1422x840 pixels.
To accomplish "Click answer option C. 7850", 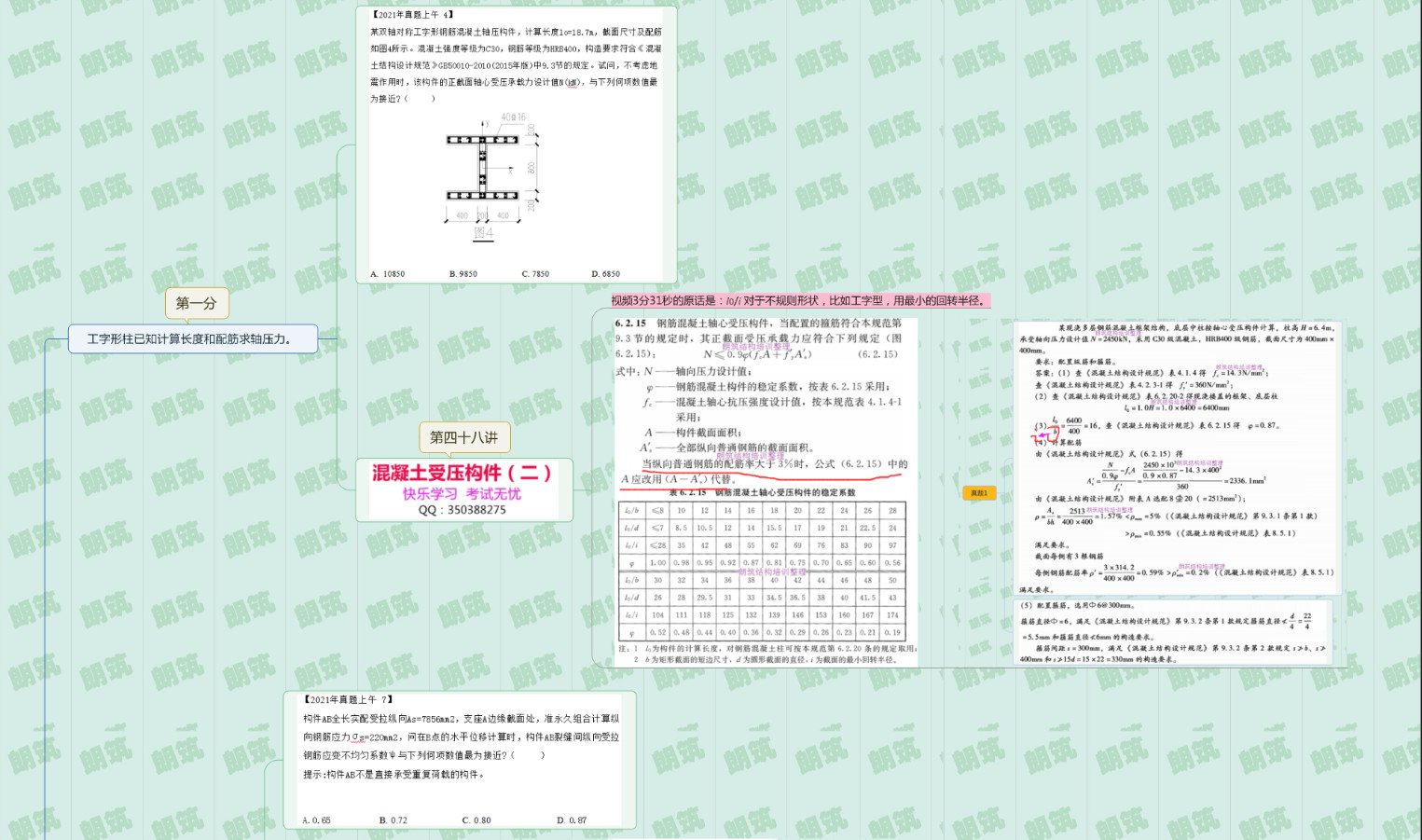I will [536, 274].
